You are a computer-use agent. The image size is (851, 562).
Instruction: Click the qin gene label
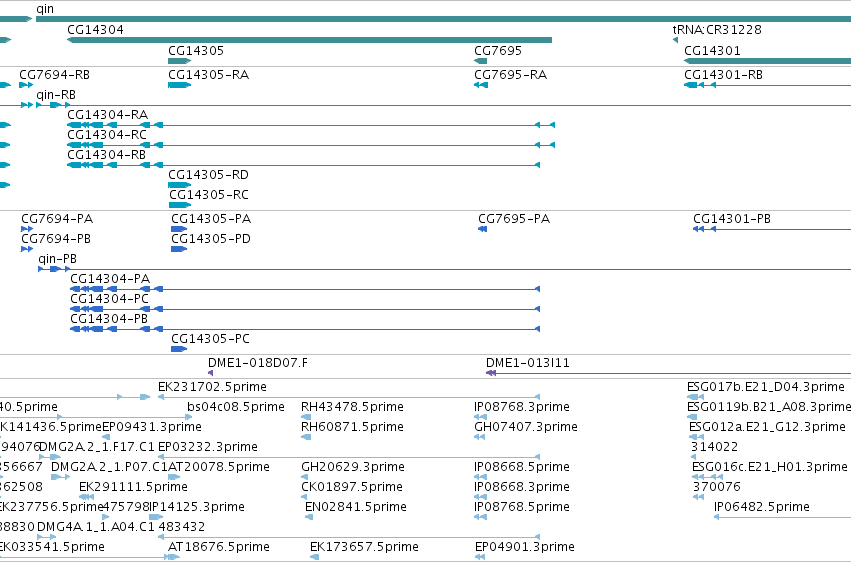tap(45, 9)
